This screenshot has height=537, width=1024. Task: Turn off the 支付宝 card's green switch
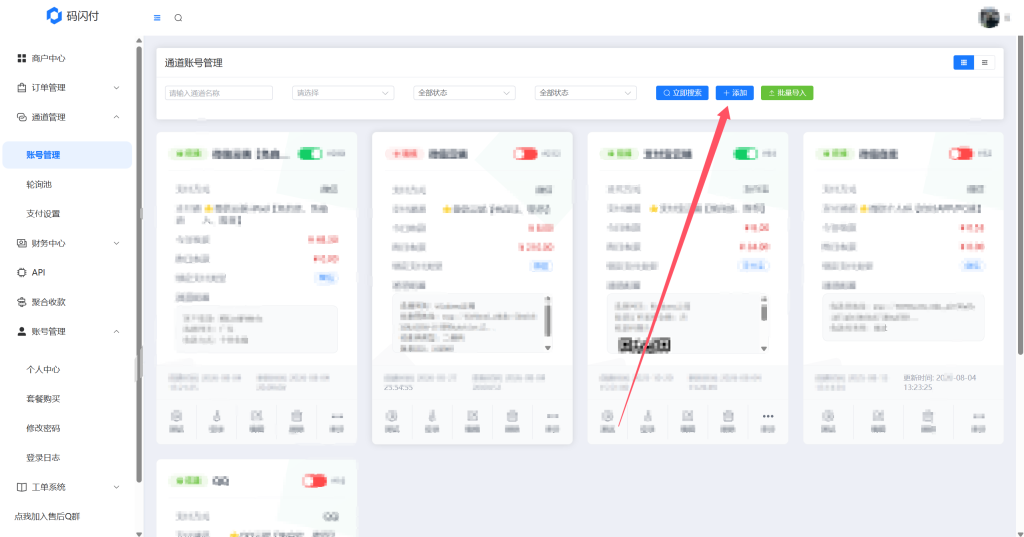[744, 154]
